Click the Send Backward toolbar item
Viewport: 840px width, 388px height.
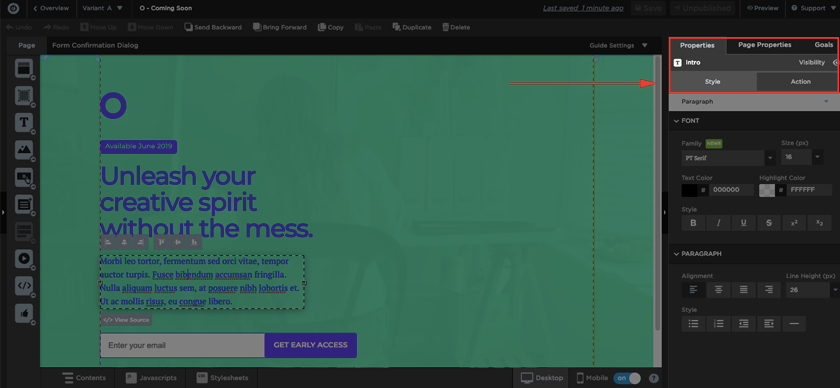click(213, 27)
